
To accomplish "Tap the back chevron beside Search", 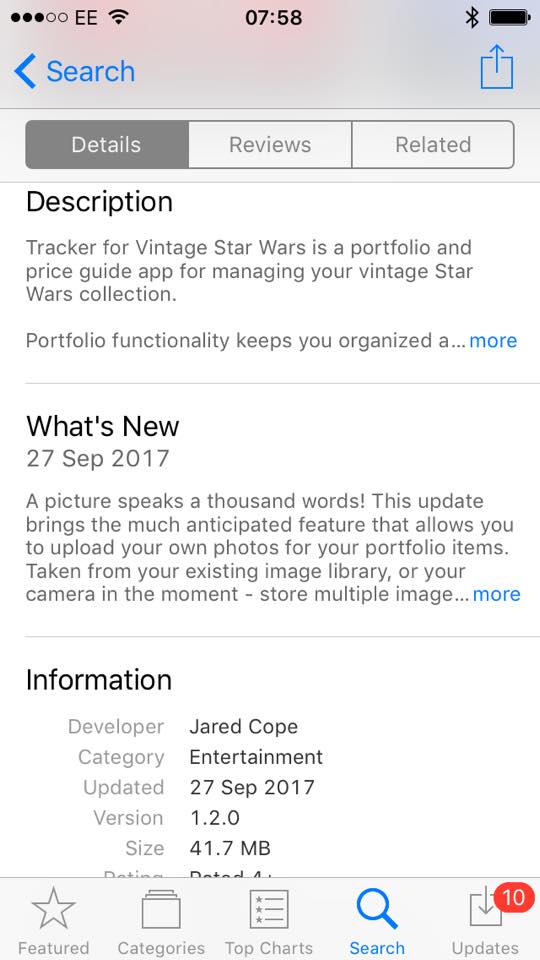I will 25,71.
